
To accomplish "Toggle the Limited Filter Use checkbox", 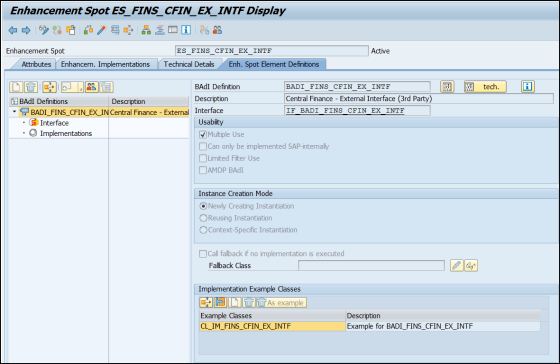I will point(202,158).
